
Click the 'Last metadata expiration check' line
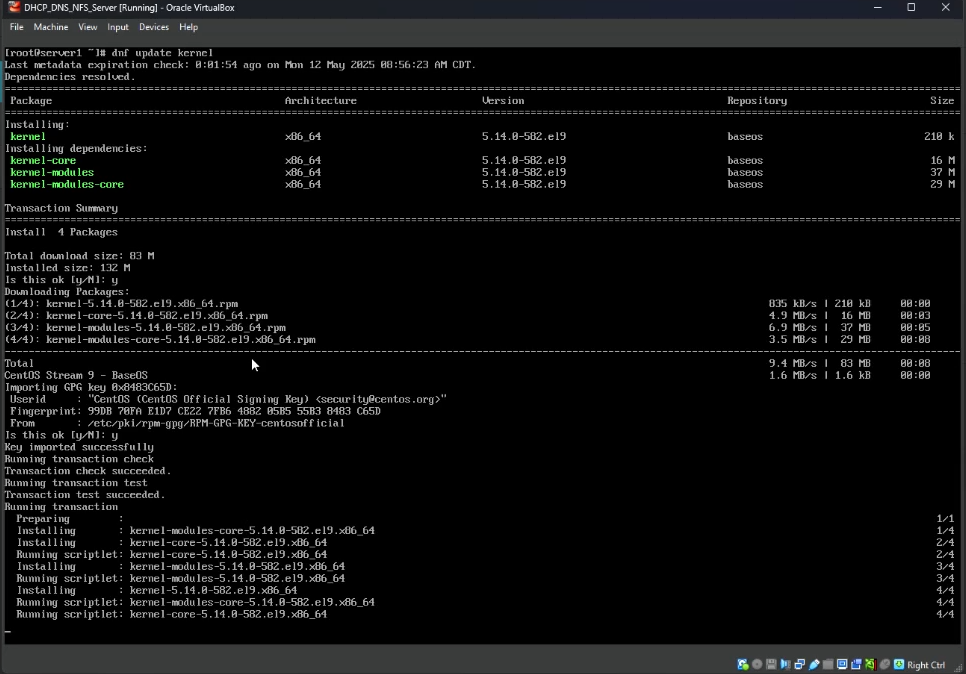pyautogui.click(x=240, y=65)
